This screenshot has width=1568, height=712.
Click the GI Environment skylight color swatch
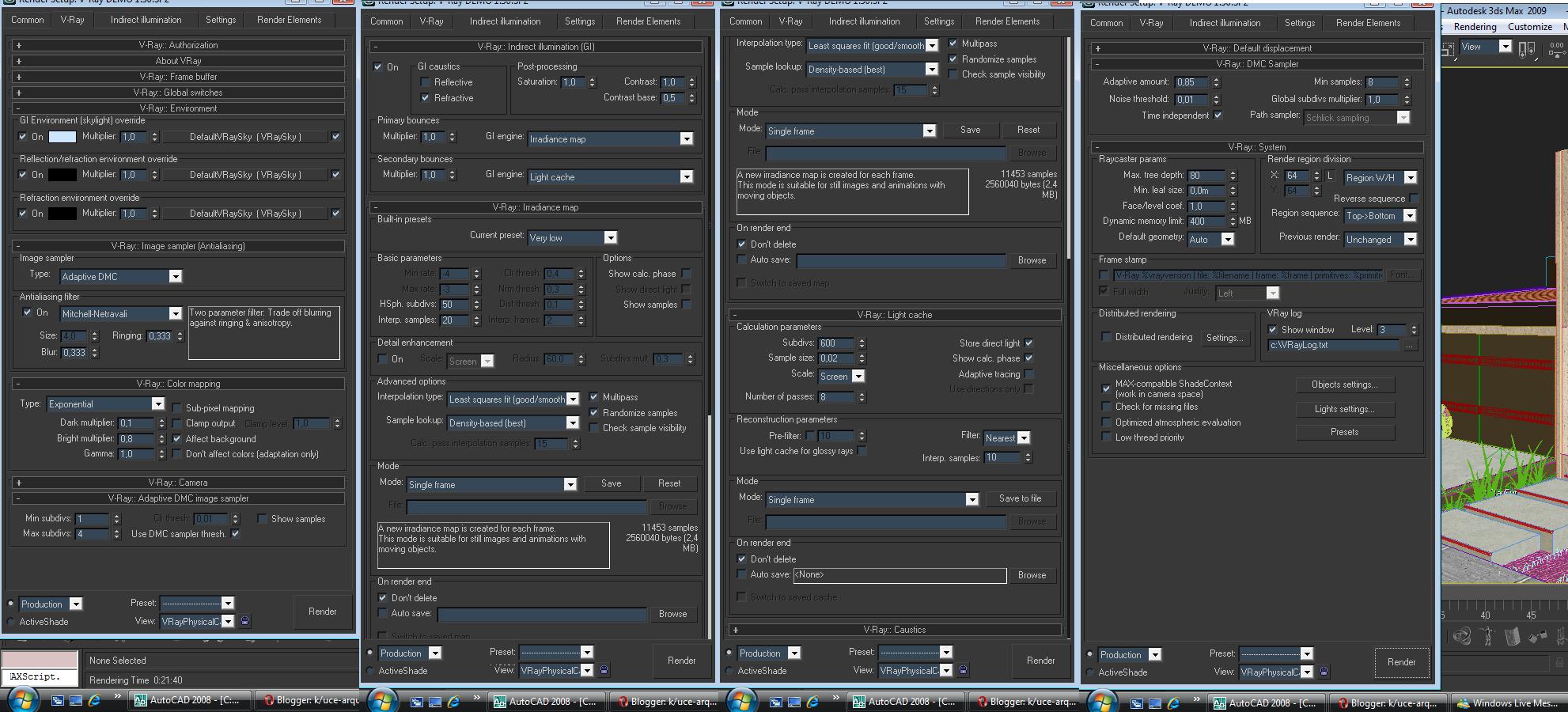[x=62, y=137]
